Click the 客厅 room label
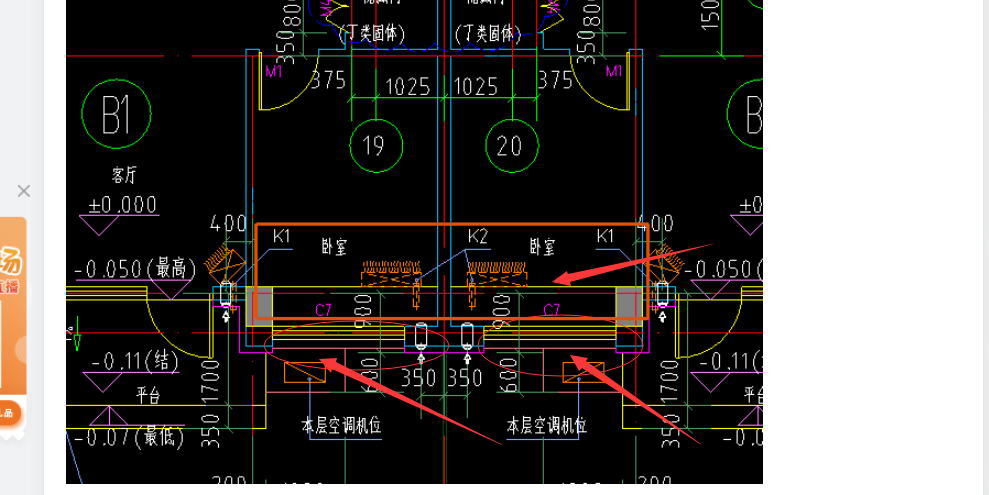 coord(124,176)
